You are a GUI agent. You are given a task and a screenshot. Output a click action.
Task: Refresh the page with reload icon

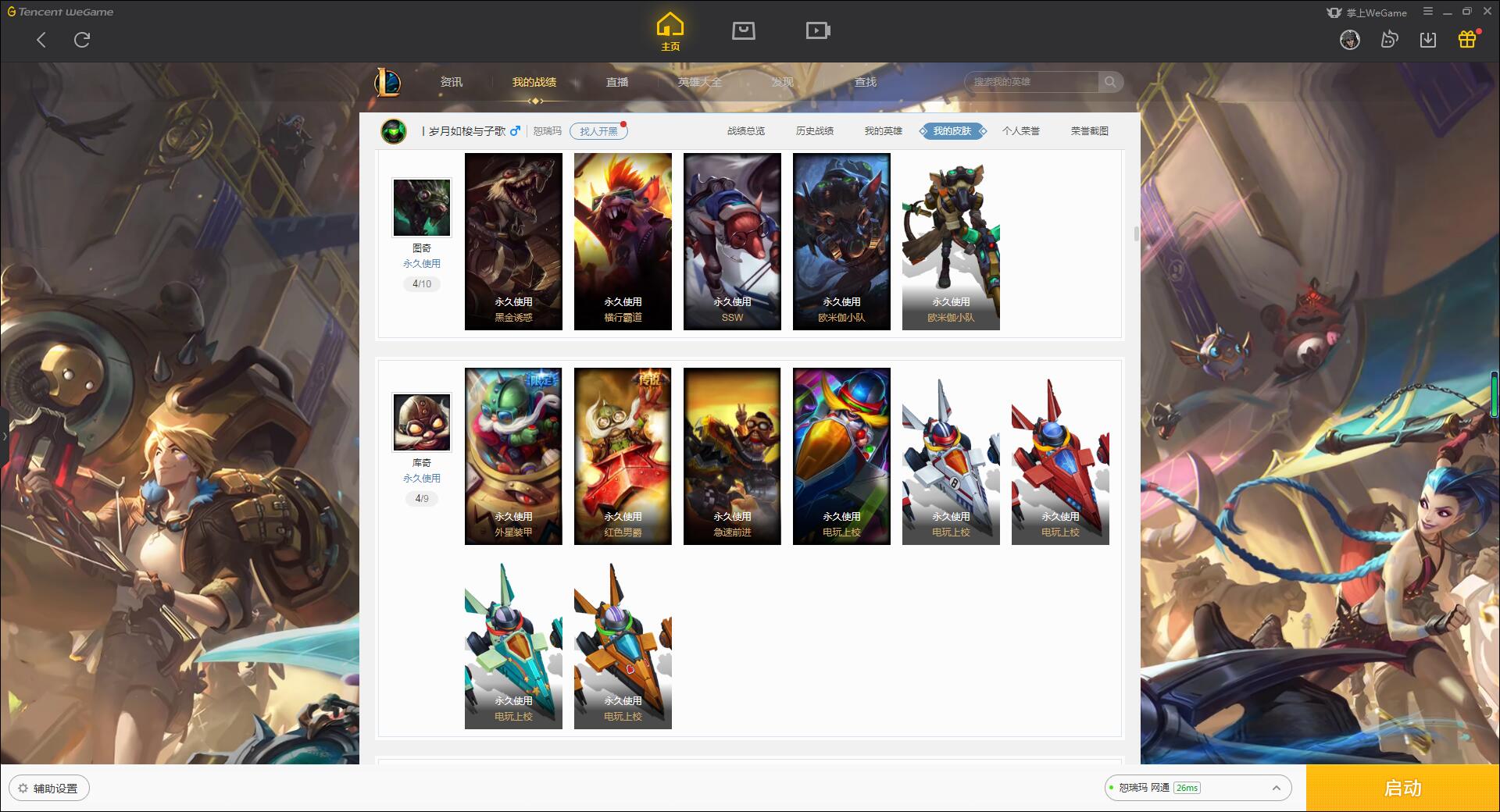[x=82, y=40]
